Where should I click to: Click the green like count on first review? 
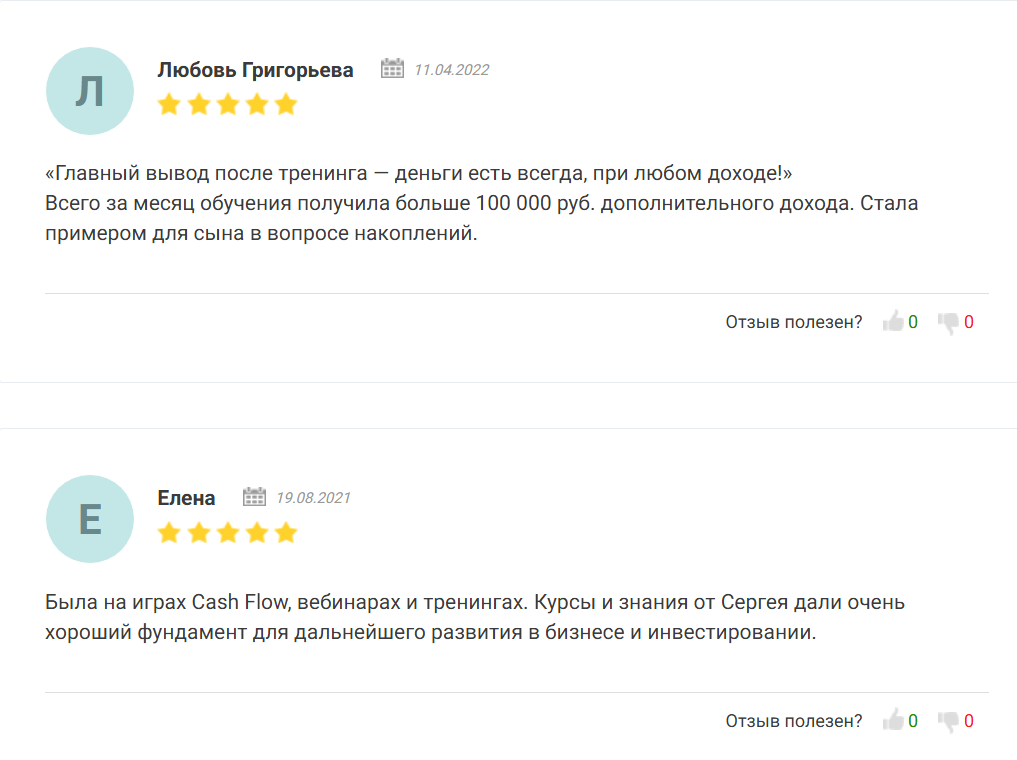[913, 322]
